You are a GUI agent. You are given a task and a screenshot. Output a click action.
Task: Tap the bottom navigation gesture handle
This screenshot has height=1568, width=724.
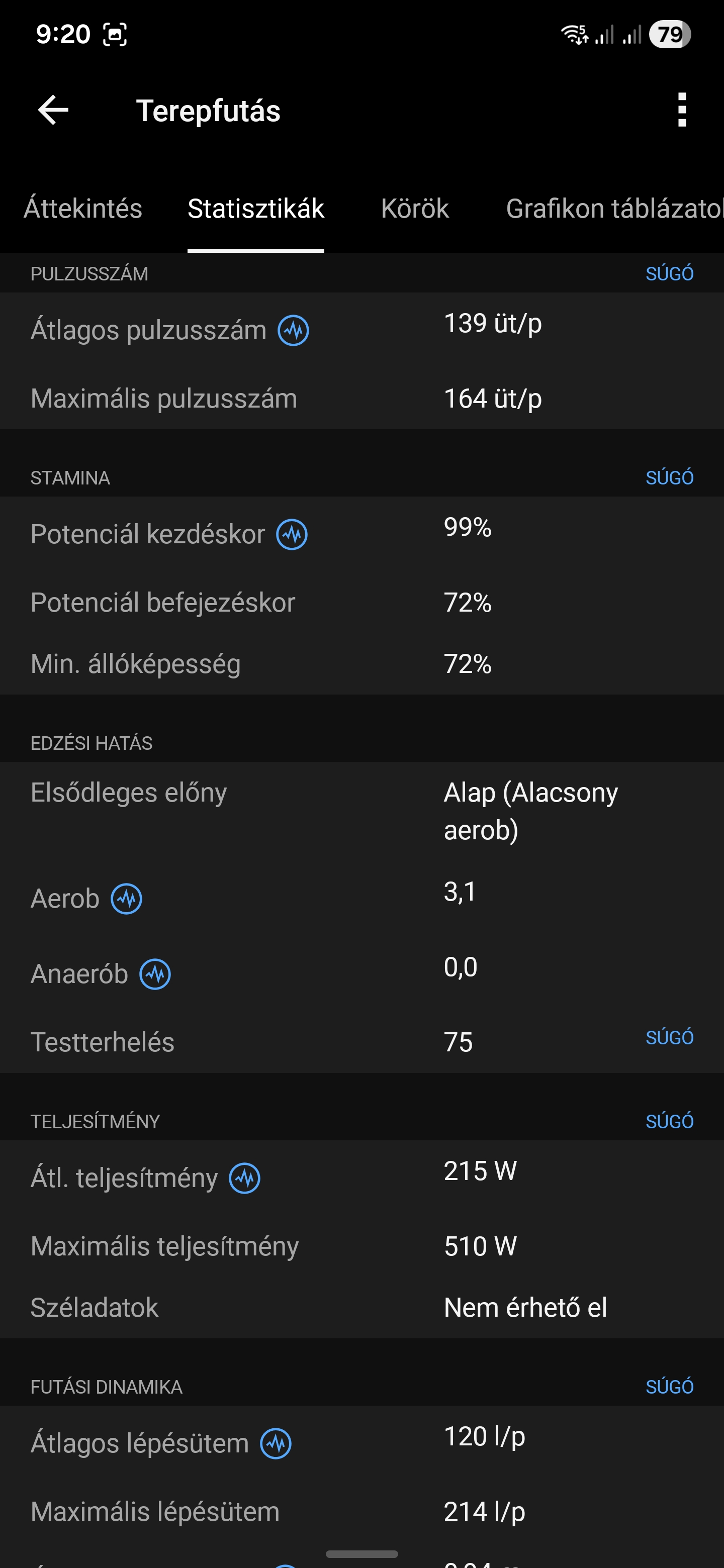tap(361, 1554)
